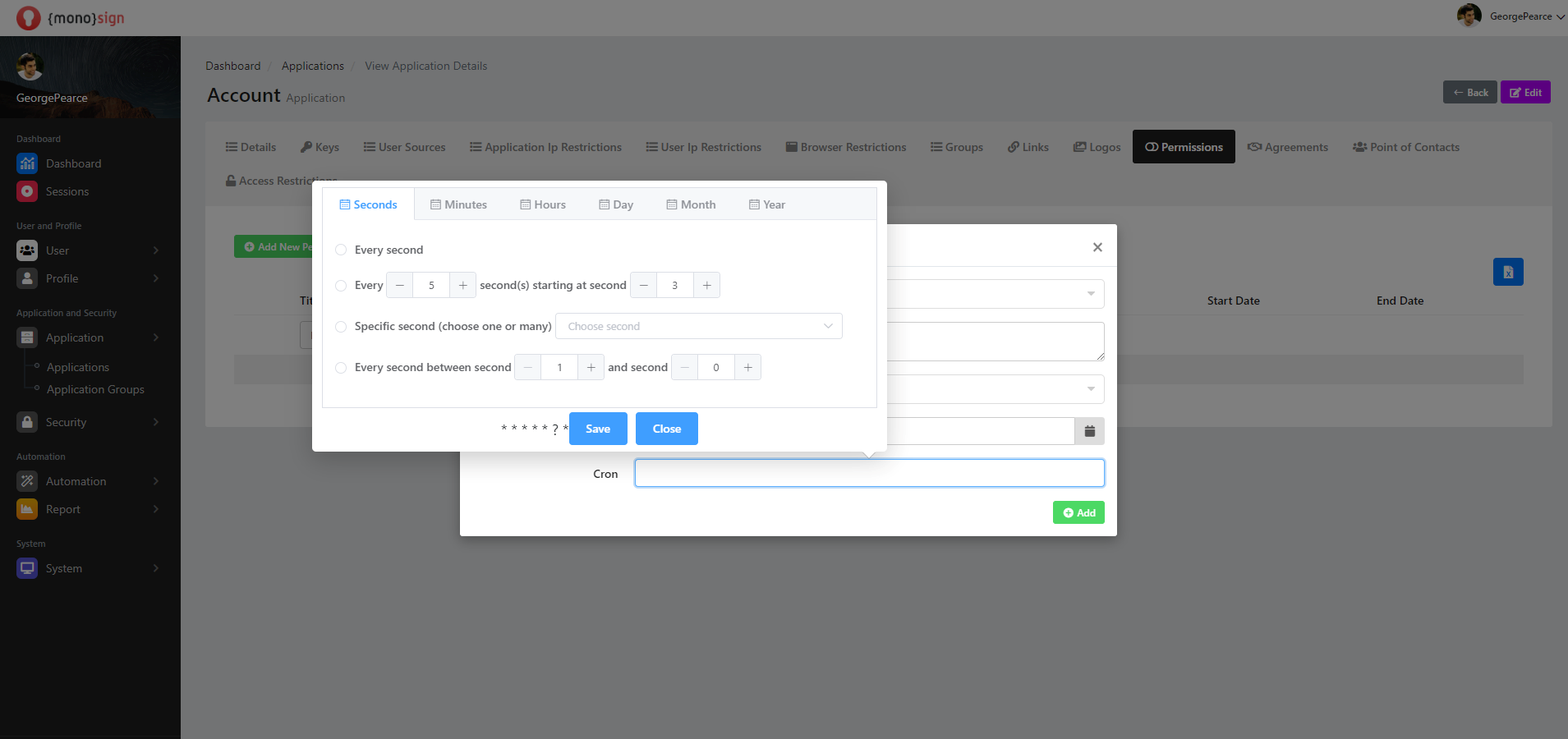Click the Automation wand icon in sidebar
This screenshot has height=739, width=1568.
pyautogui.click(x=27, y=481)
